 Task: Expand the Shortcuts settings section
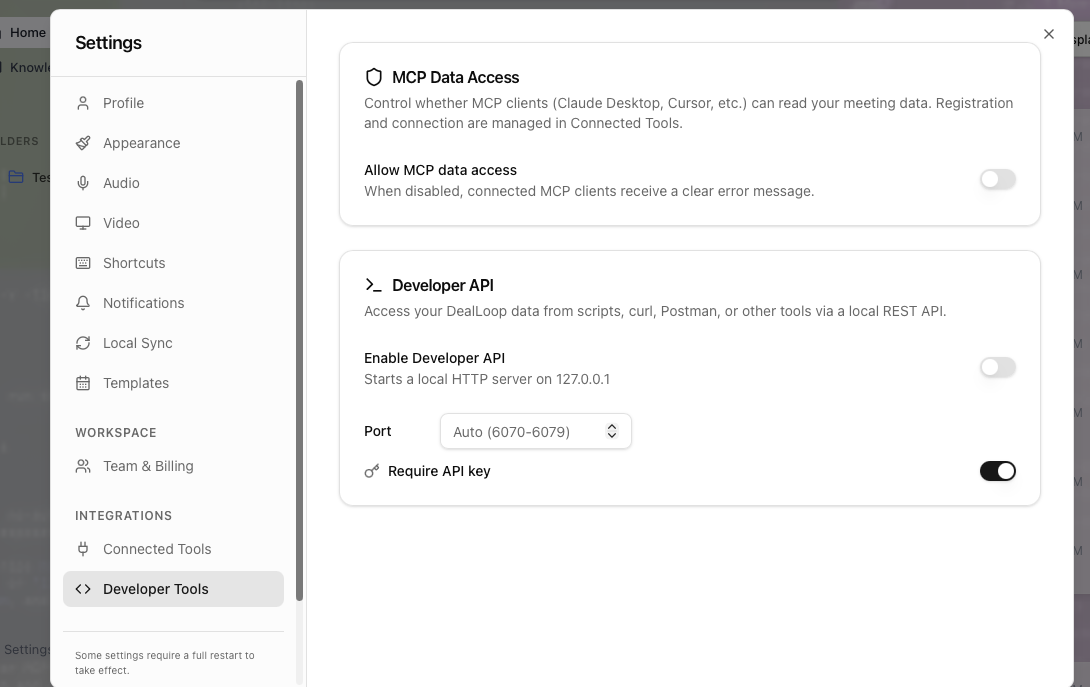pyautogui.click(x=133, y=262)
